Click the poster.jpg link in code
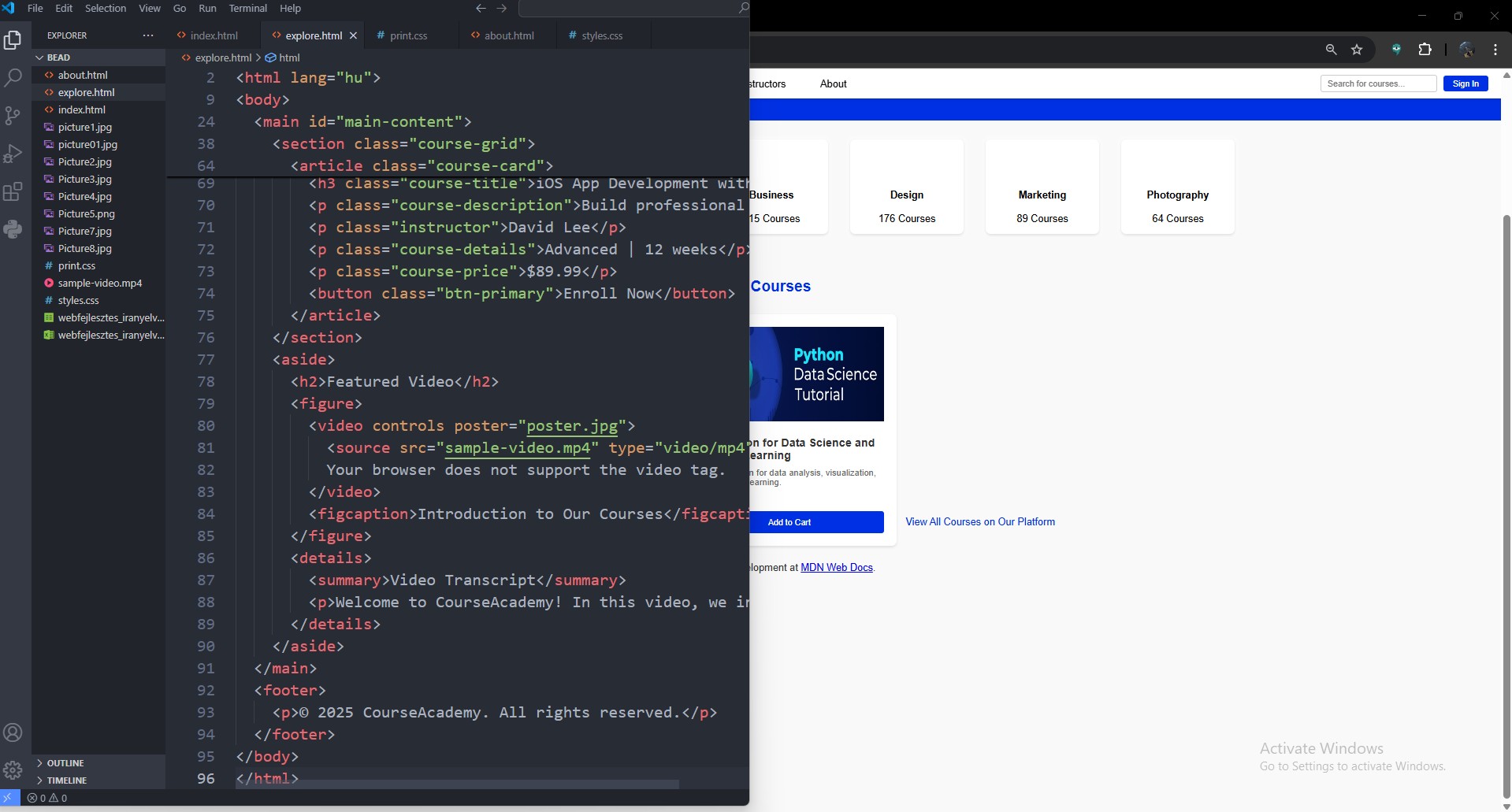The width and height of the screenshot is (1512, 812). click(x=572, y=425)
